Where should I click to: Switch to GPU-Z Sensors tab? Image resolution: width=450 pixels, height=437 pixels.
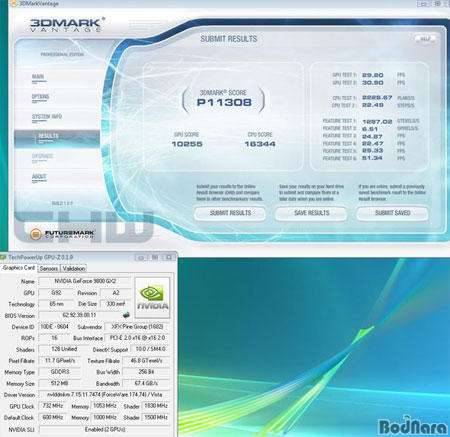click(x=49, y=268)
